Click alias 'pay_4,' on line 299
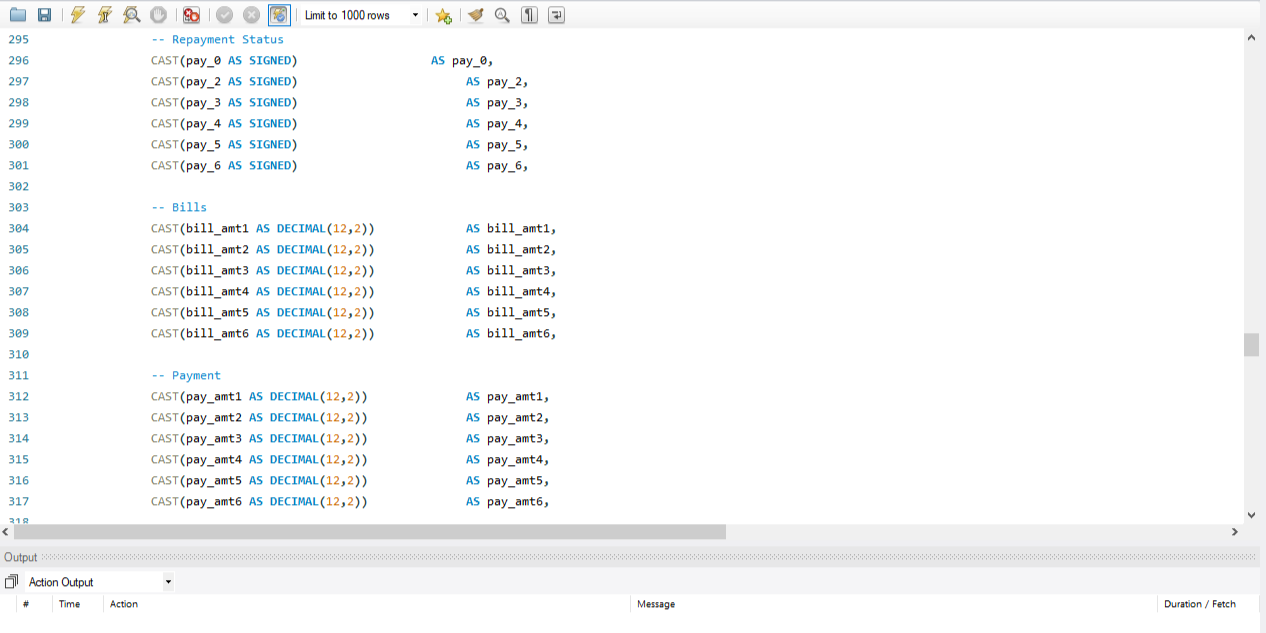 508,124
